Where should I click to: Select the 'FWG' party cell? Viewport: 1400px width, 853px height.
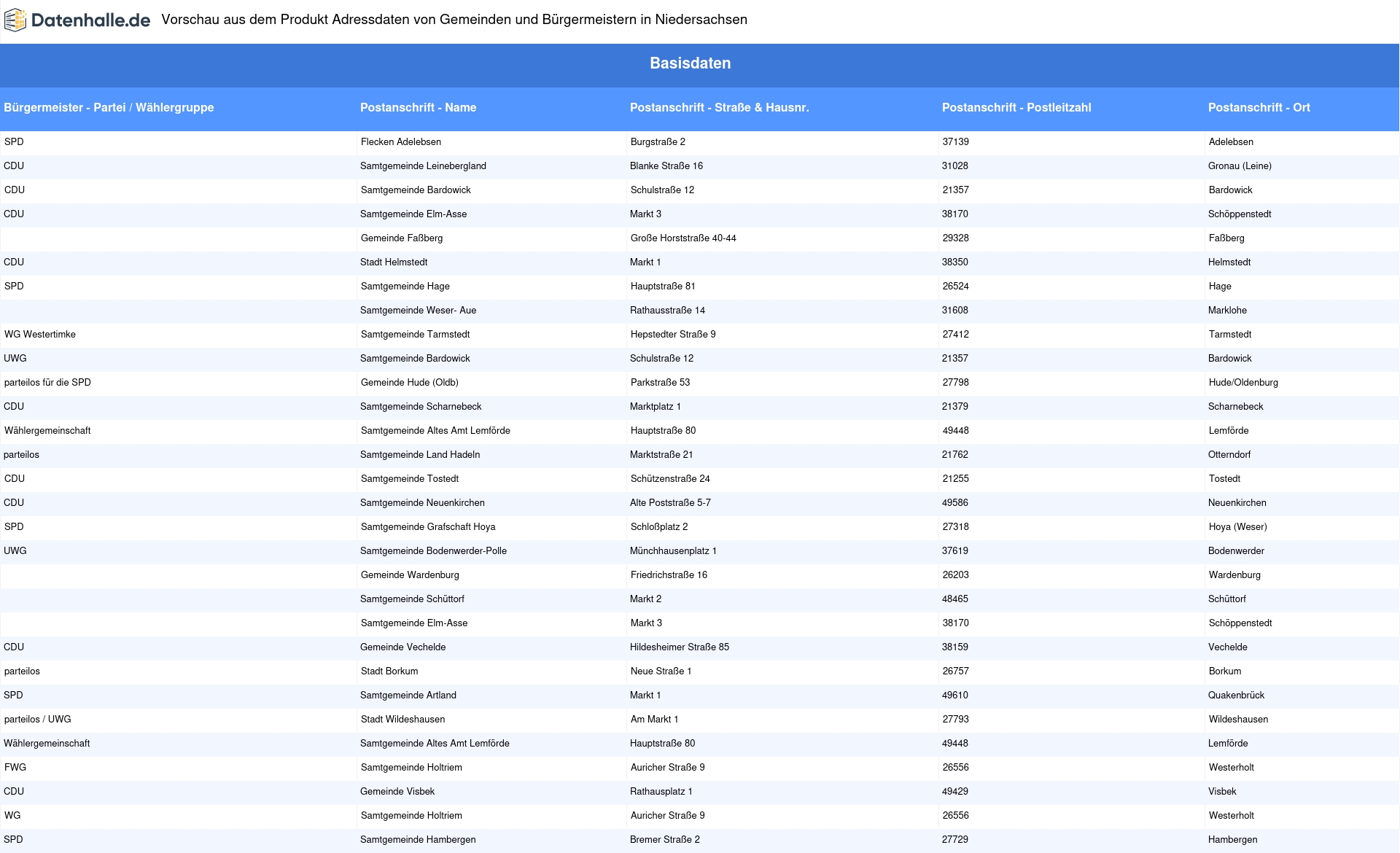click(x=179, y=768)
